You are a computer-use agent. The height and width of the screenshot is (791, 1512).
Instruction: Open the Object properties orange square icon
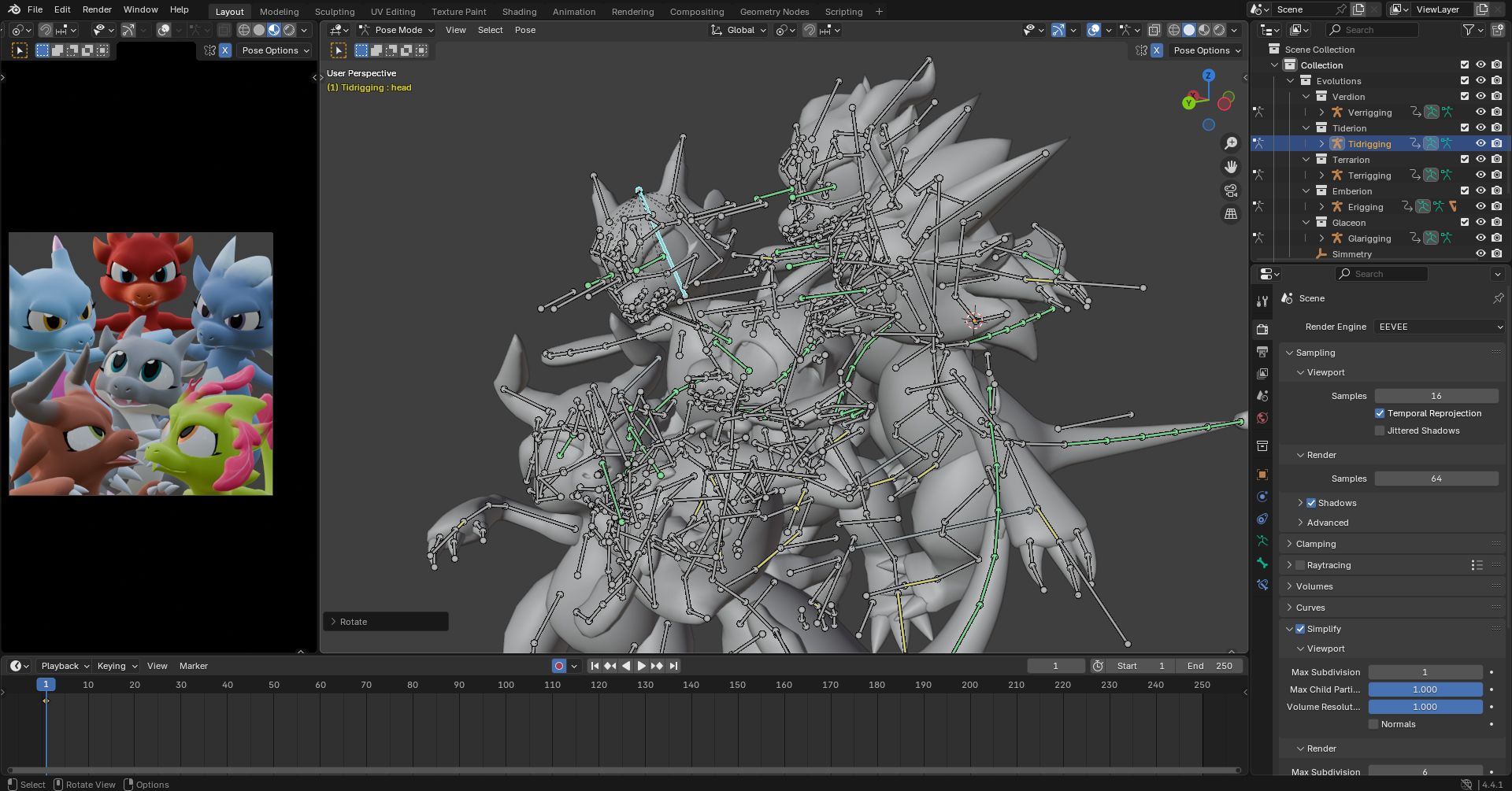point(1262,475)
